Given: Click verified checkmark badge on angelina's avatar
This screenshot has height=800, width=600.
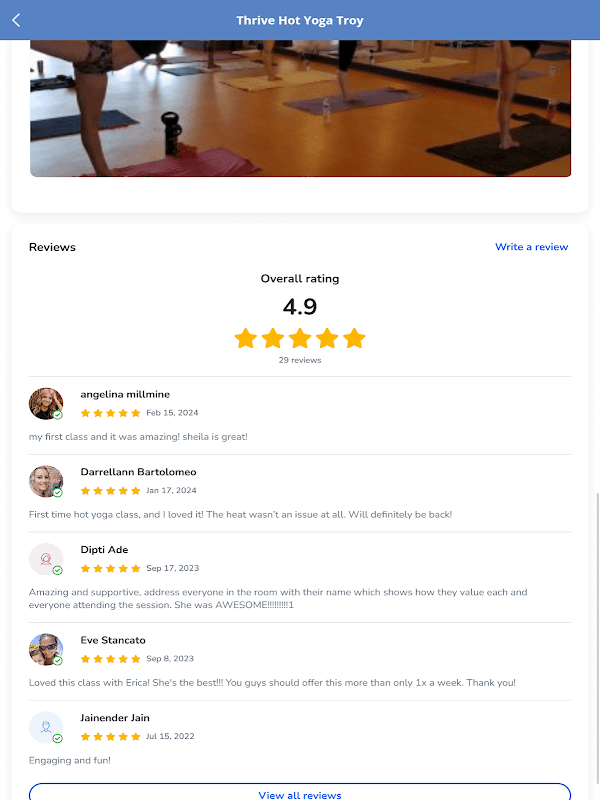Looking at the screenshot, I should (58, 415).
